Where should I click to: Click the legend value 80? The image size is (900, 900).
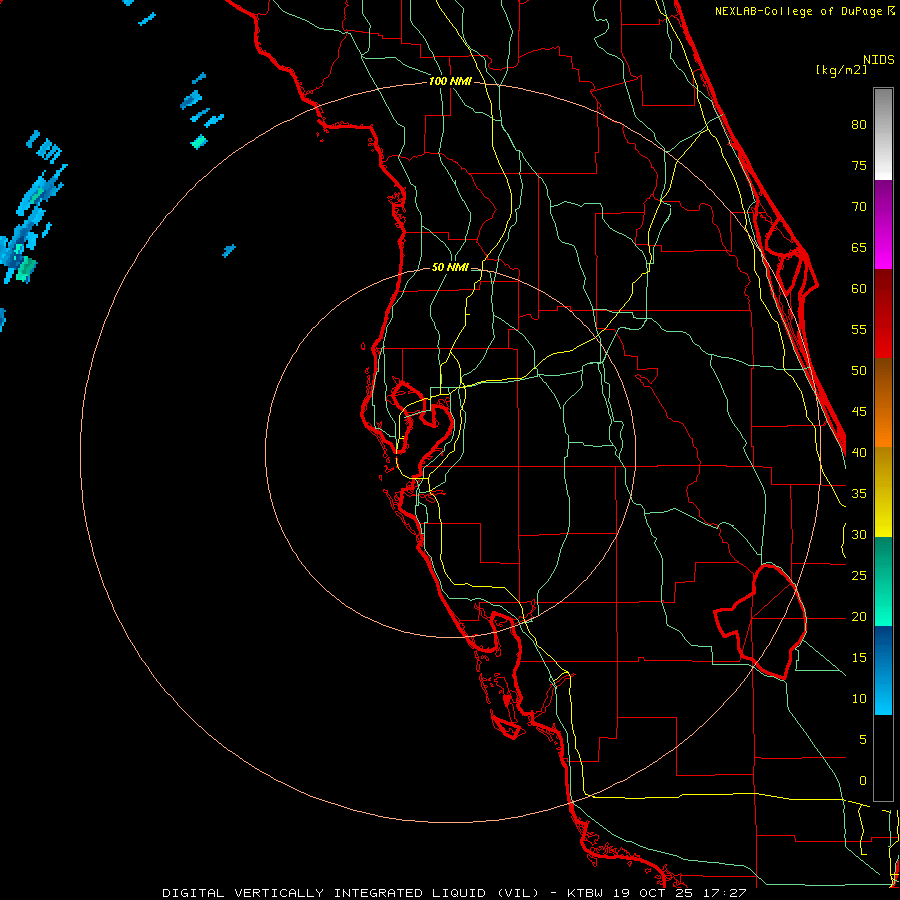click(x=859, y=125)
